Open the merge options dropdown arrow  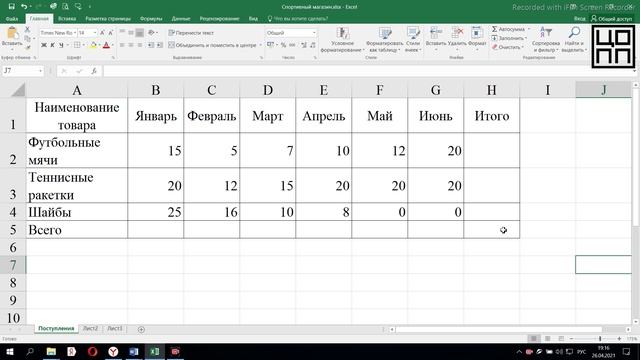click(x=260, y=45)
